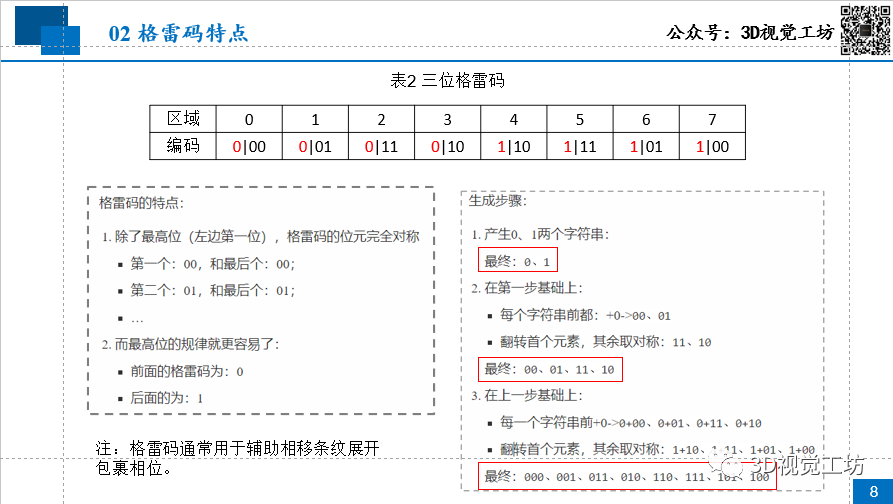Screen dimensions: 893x504
Task: Click step '1. 产生0、1两个字符串:'
Action: pyautogui.click(x=540, y=234)
